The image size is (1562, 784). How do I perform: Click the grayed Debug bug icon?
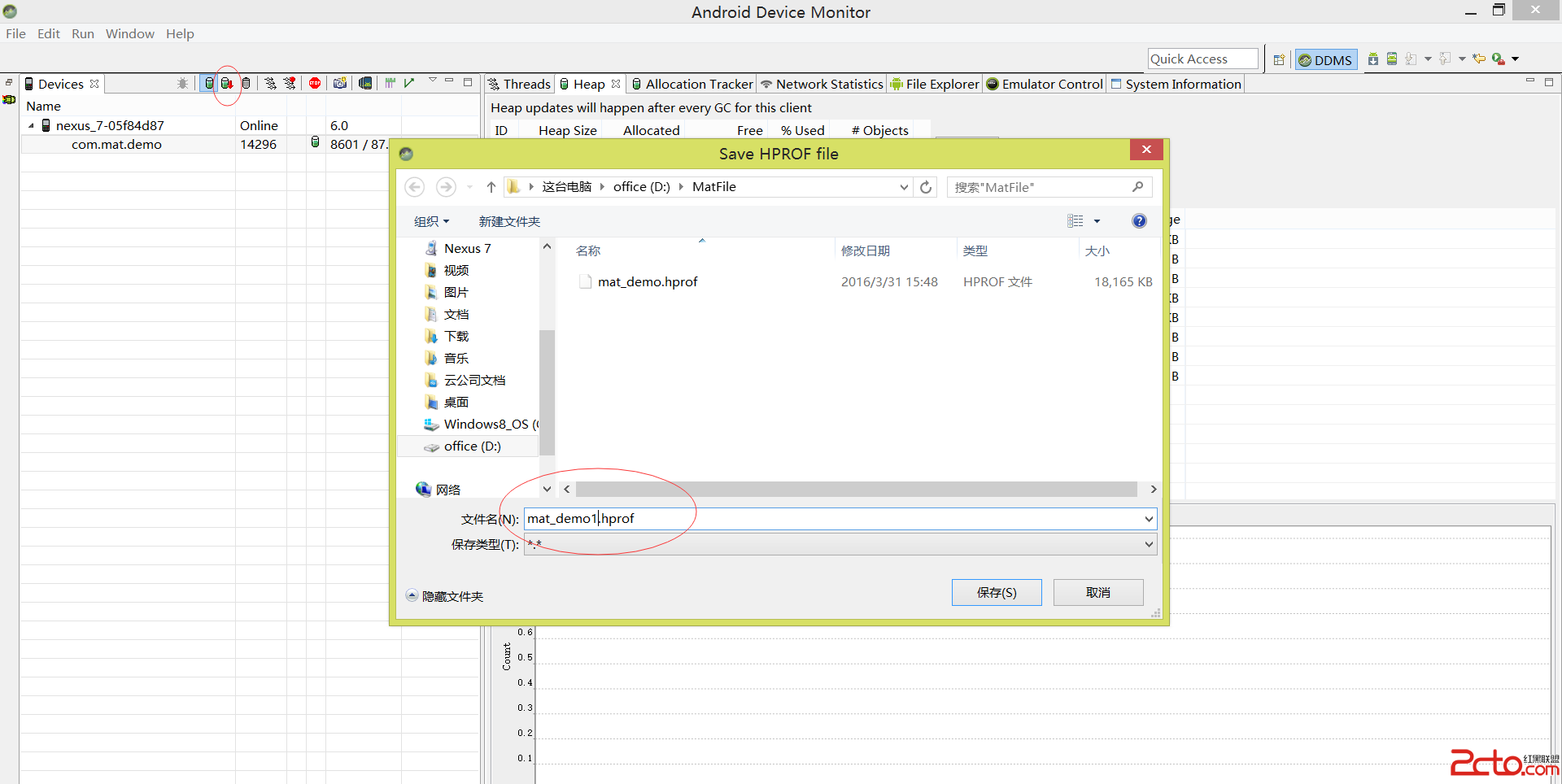(182, 83)
